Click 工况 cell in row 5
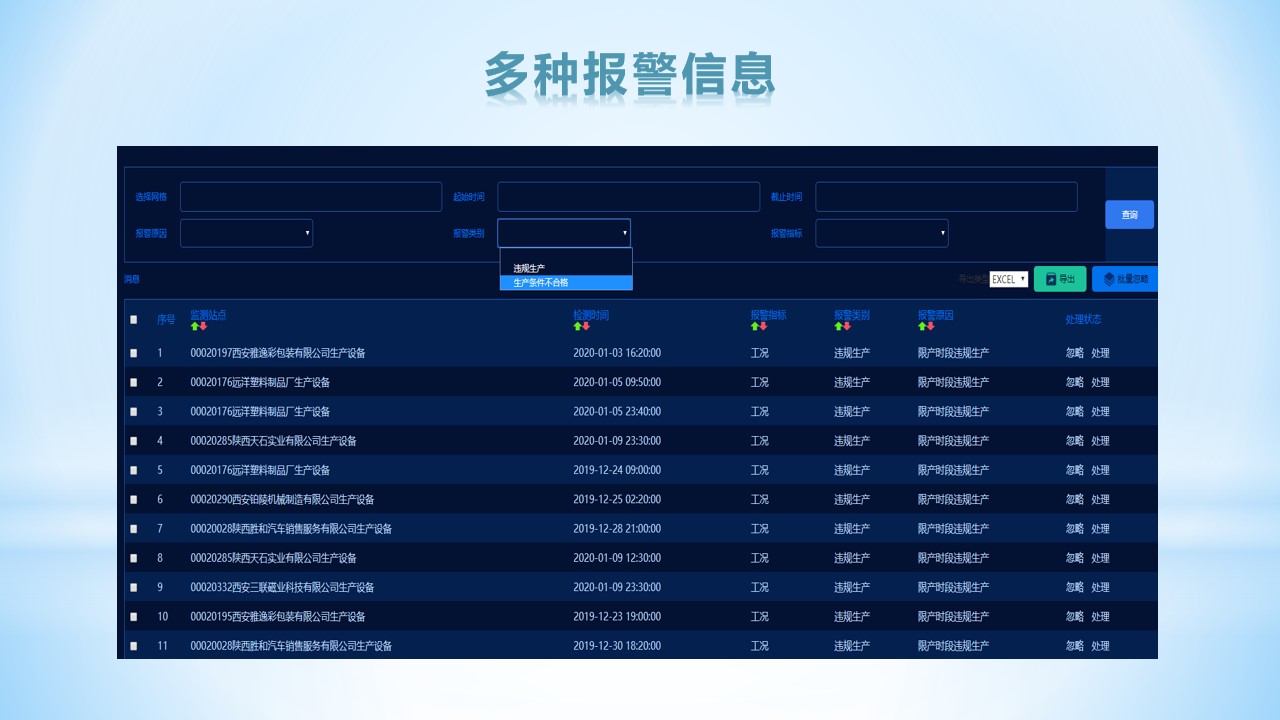 pos(760,470)
